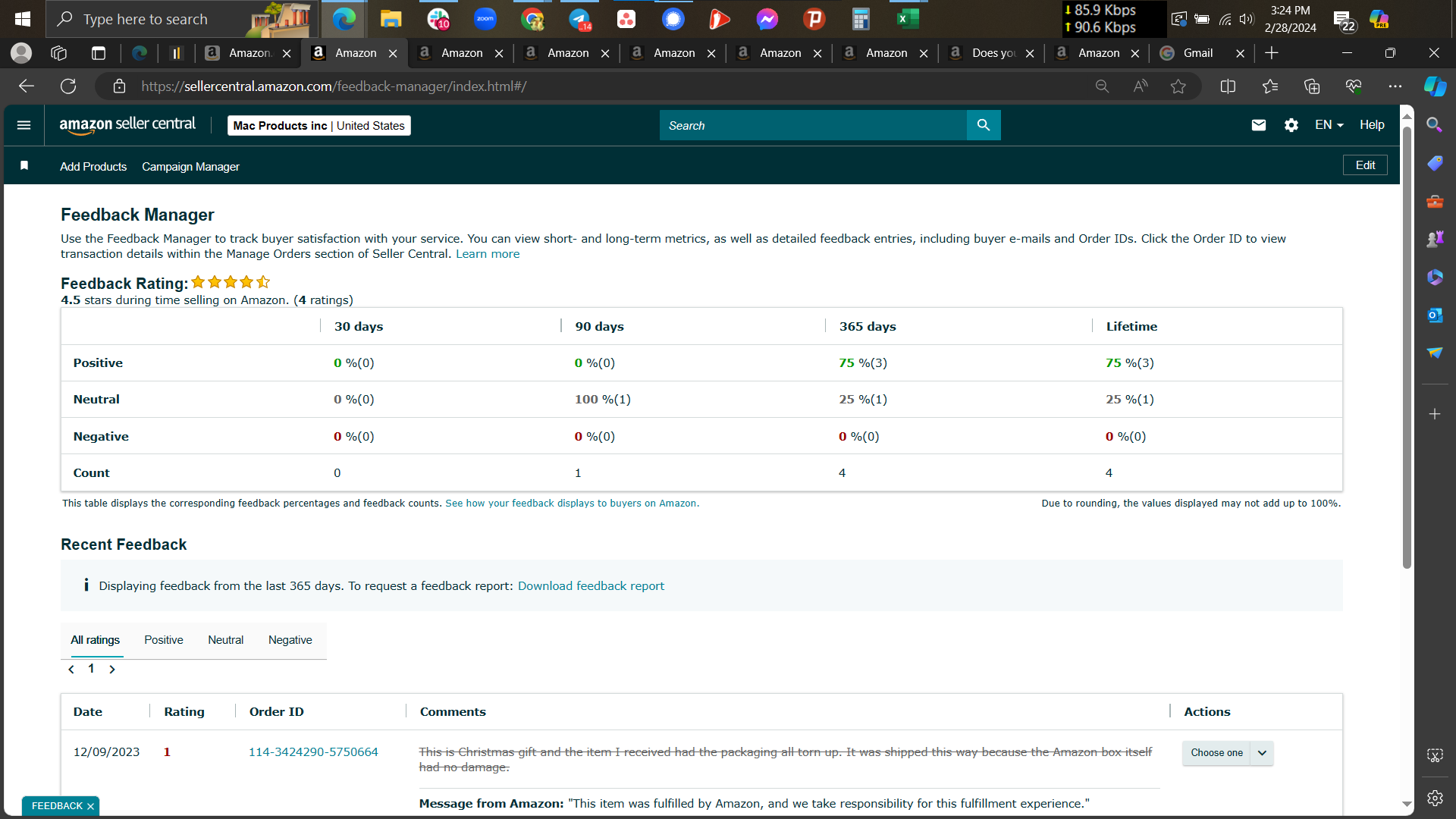Open Read Aloud from the address bar
This screenshot has width=1456, height=819.
[x=1141, y=86]
